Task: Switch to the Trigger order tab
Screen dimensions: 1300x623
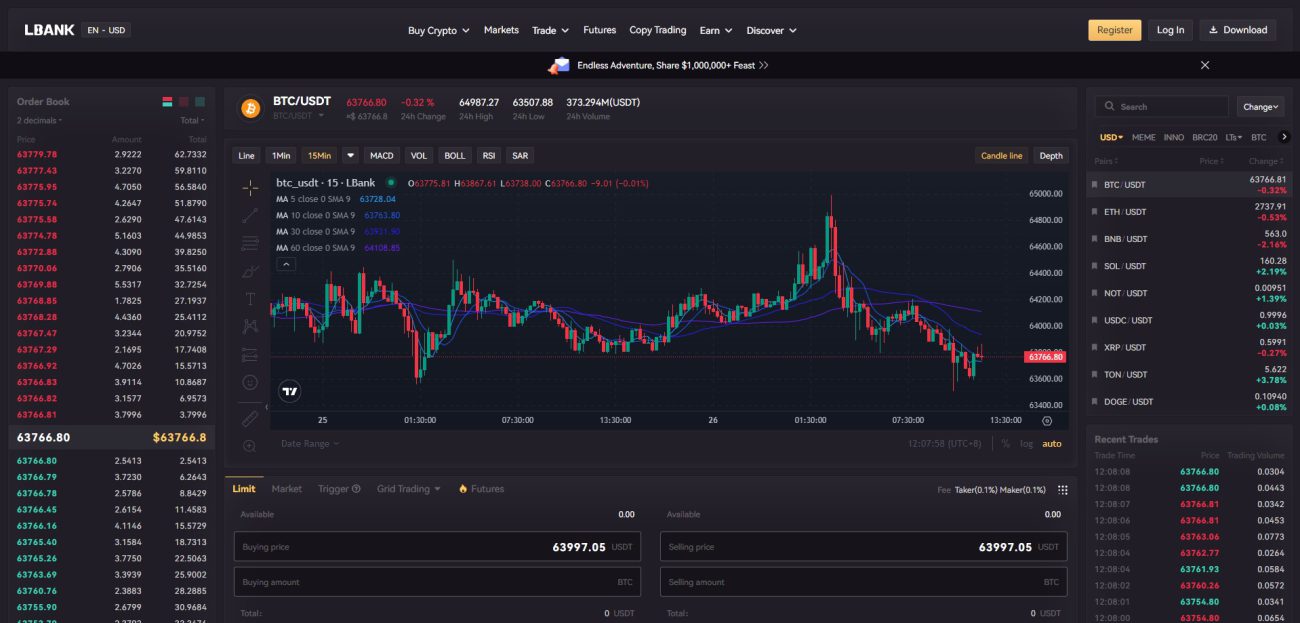Action: pyautogui.click(x=339, y=489)
